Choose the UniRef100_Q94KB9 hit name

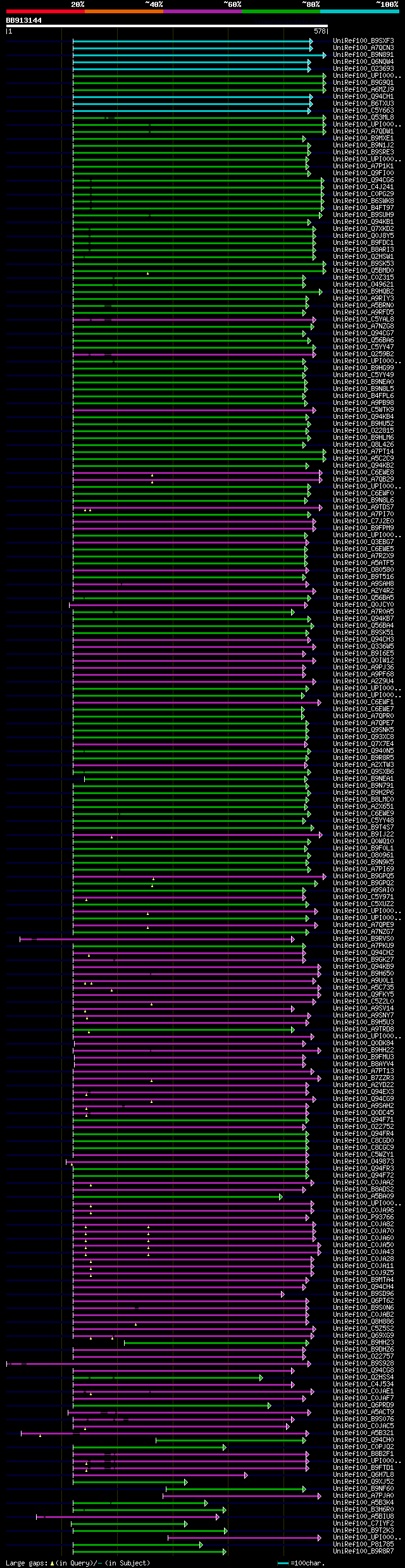pyautogui.click(x=363, y=967)
